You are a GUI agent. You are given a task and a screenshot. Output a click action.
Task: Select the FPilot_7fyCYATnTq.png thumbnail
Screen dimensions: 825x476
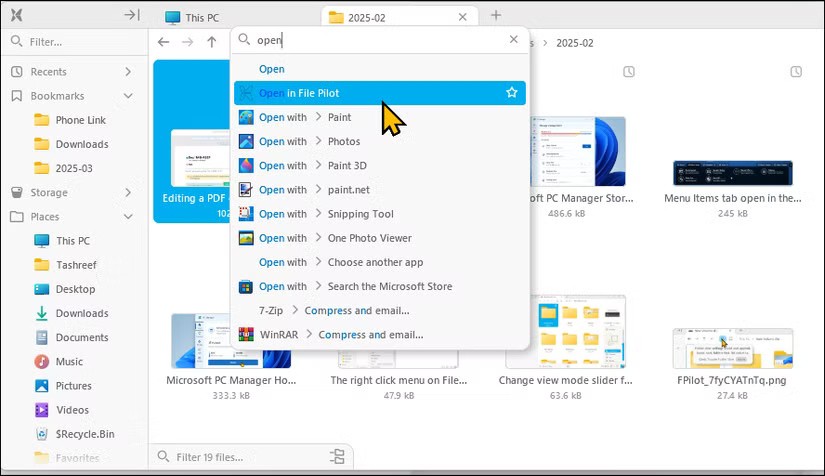tap(732, 348)
